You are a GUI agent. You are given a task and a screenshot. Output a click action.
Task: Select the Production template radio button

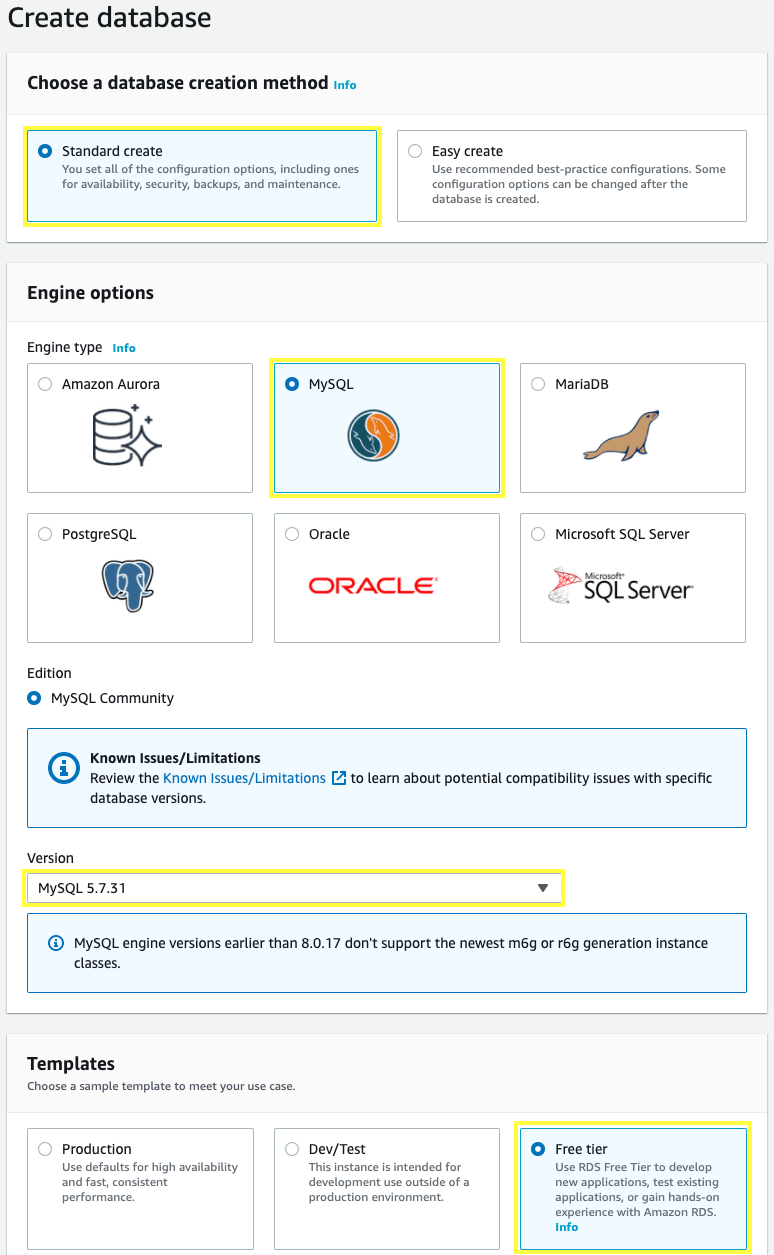click(x=45, y=1149)
